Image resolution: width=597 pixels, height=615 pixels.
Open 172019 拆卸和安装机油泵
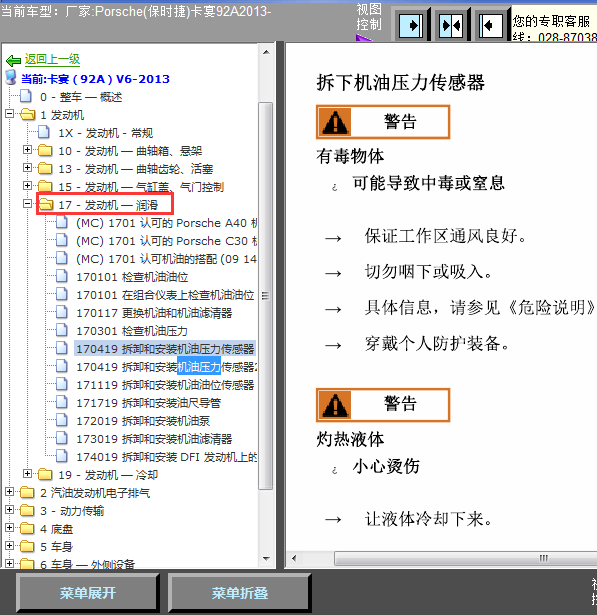click(x=143, y=421)
